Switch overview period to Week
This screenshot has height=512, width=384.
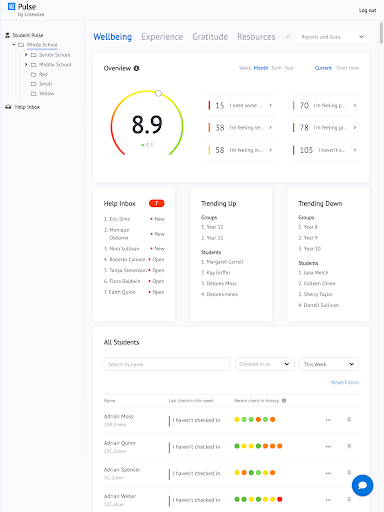point(245,68)
